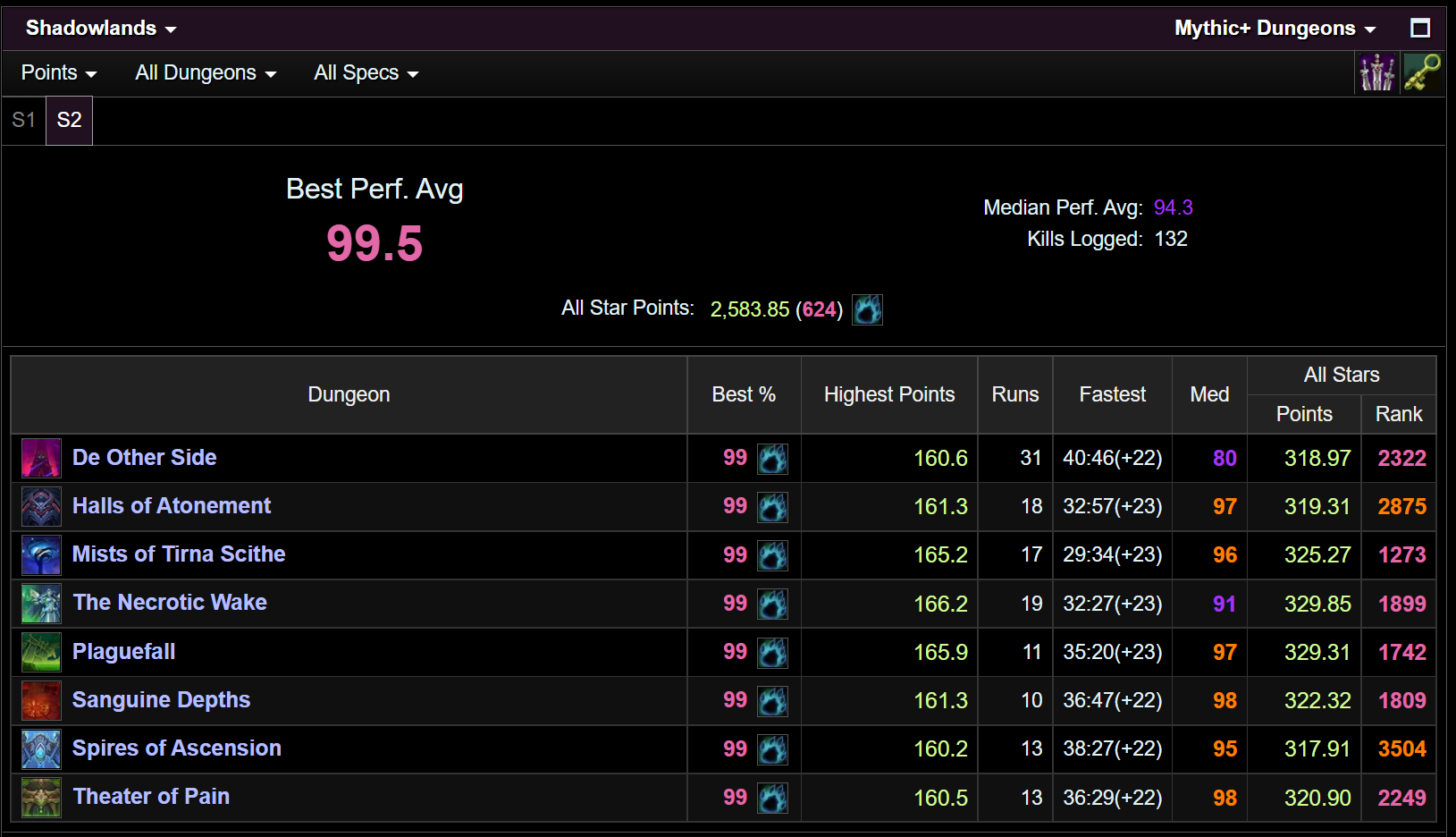Click the Runs column header
Viewport: 1456px width, 837px height.
[x=1015, y=394]
